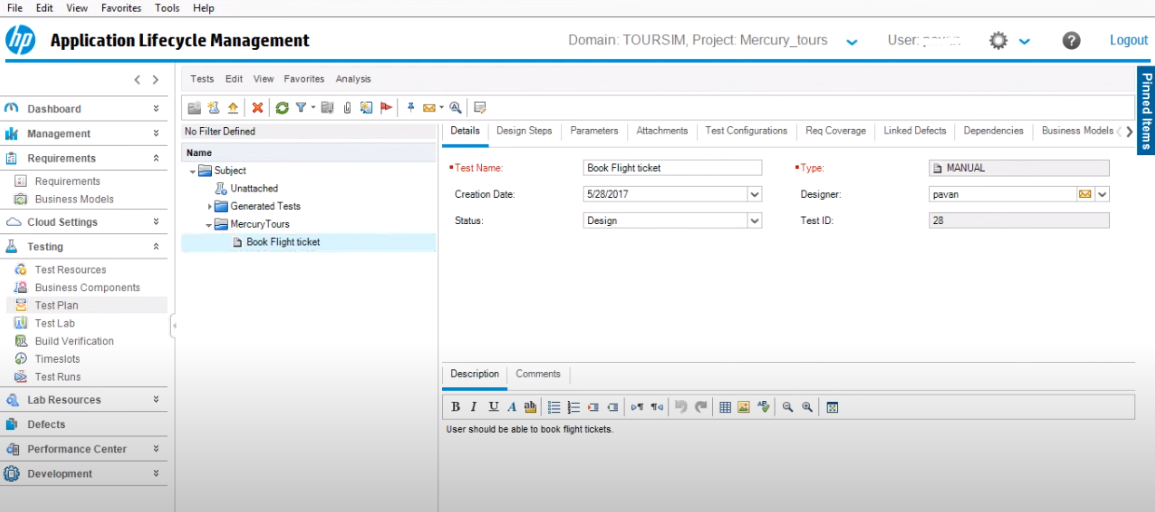Screen dimensions: 1155x512
Task: Open Test Lab in the sidebar
Action: point(55,323)
